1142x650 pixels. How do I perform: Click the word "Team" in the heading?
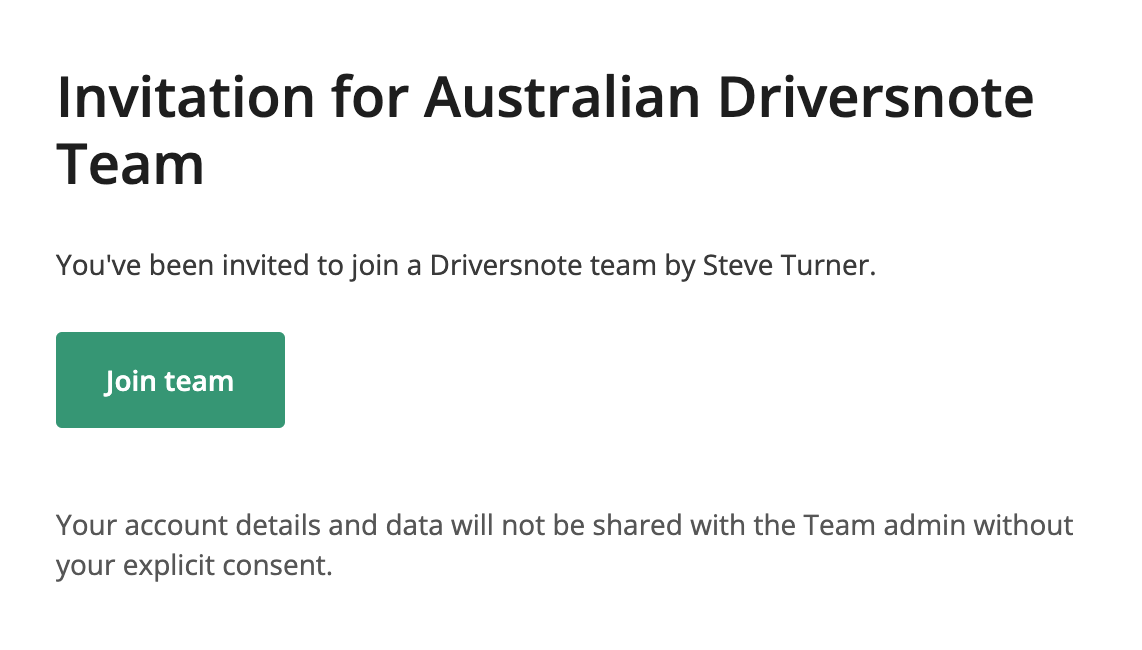(x=130, y=165)
